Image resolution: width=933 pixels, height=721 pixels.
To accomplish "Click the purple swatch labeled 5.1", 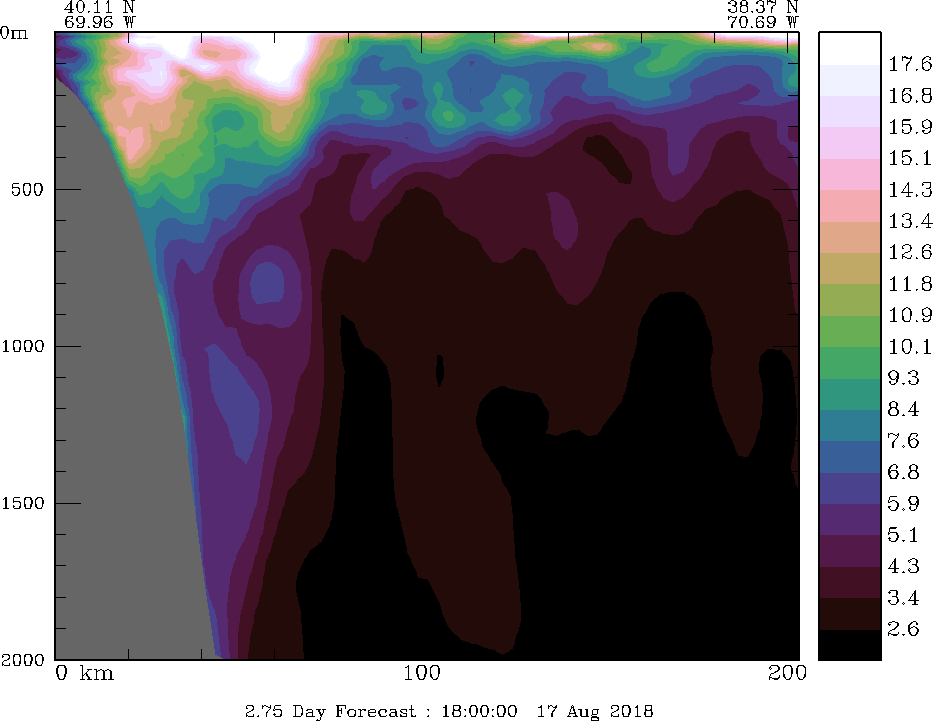I will 850,519.
